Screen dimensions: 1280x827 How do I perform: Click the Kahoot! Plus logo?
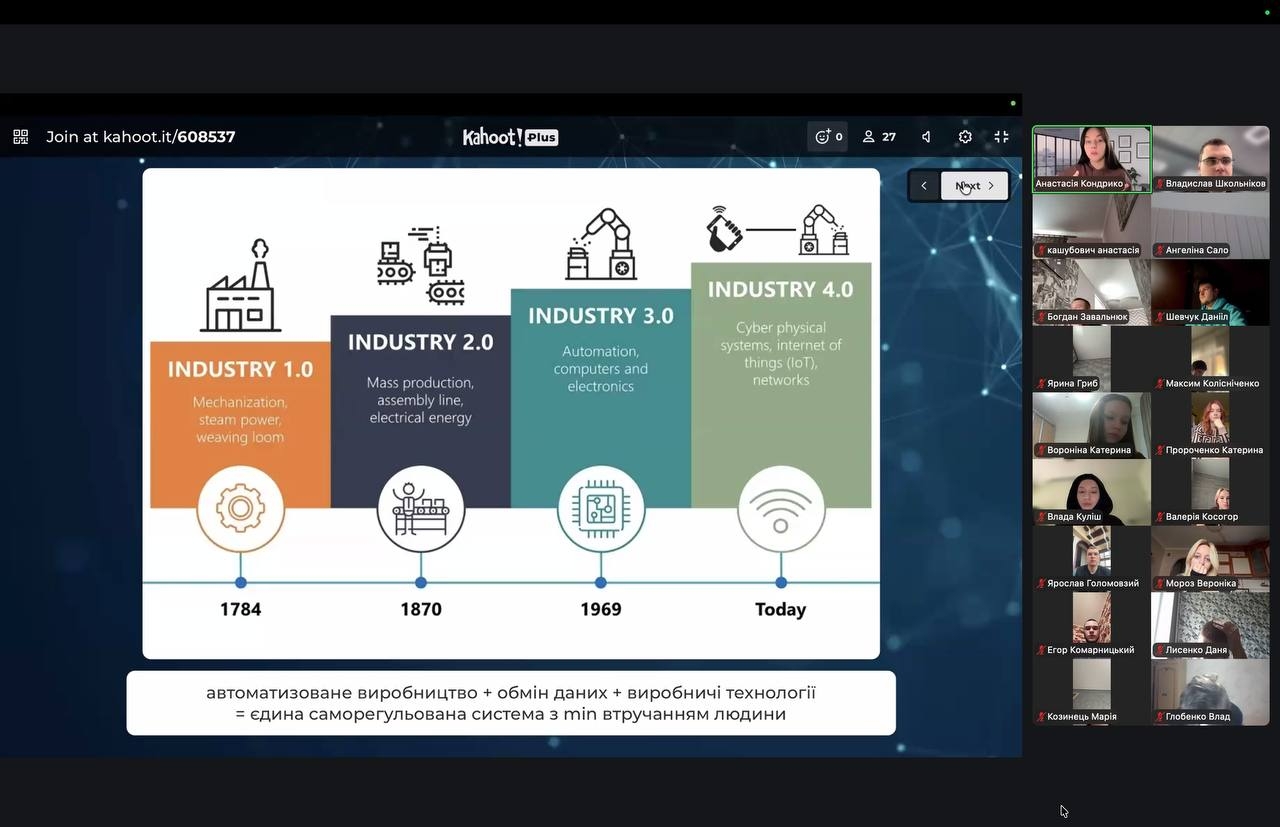pyautogui.click(x=510, y=137)
